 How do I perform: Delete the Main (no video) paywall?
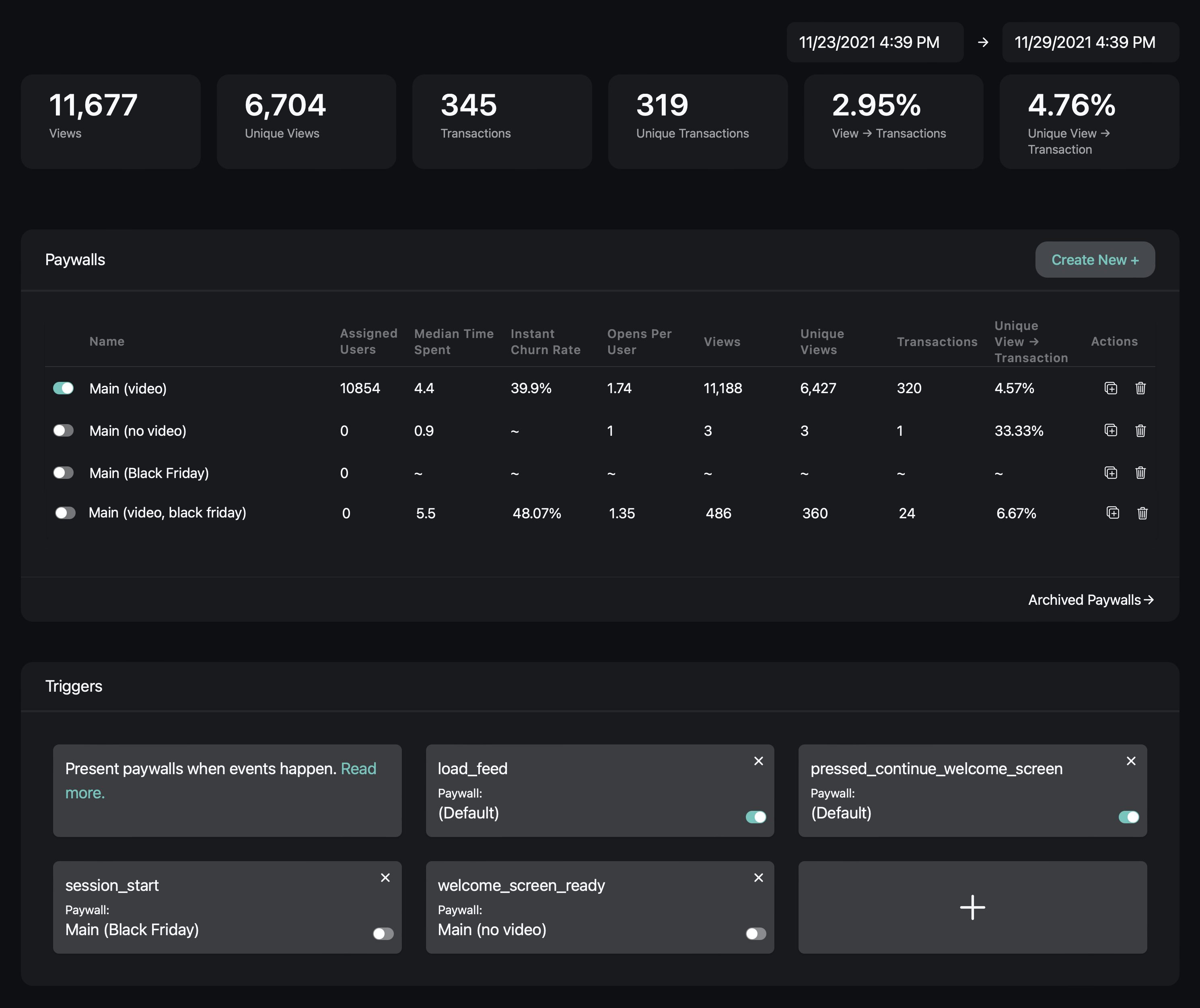(x=1140, y=431)
